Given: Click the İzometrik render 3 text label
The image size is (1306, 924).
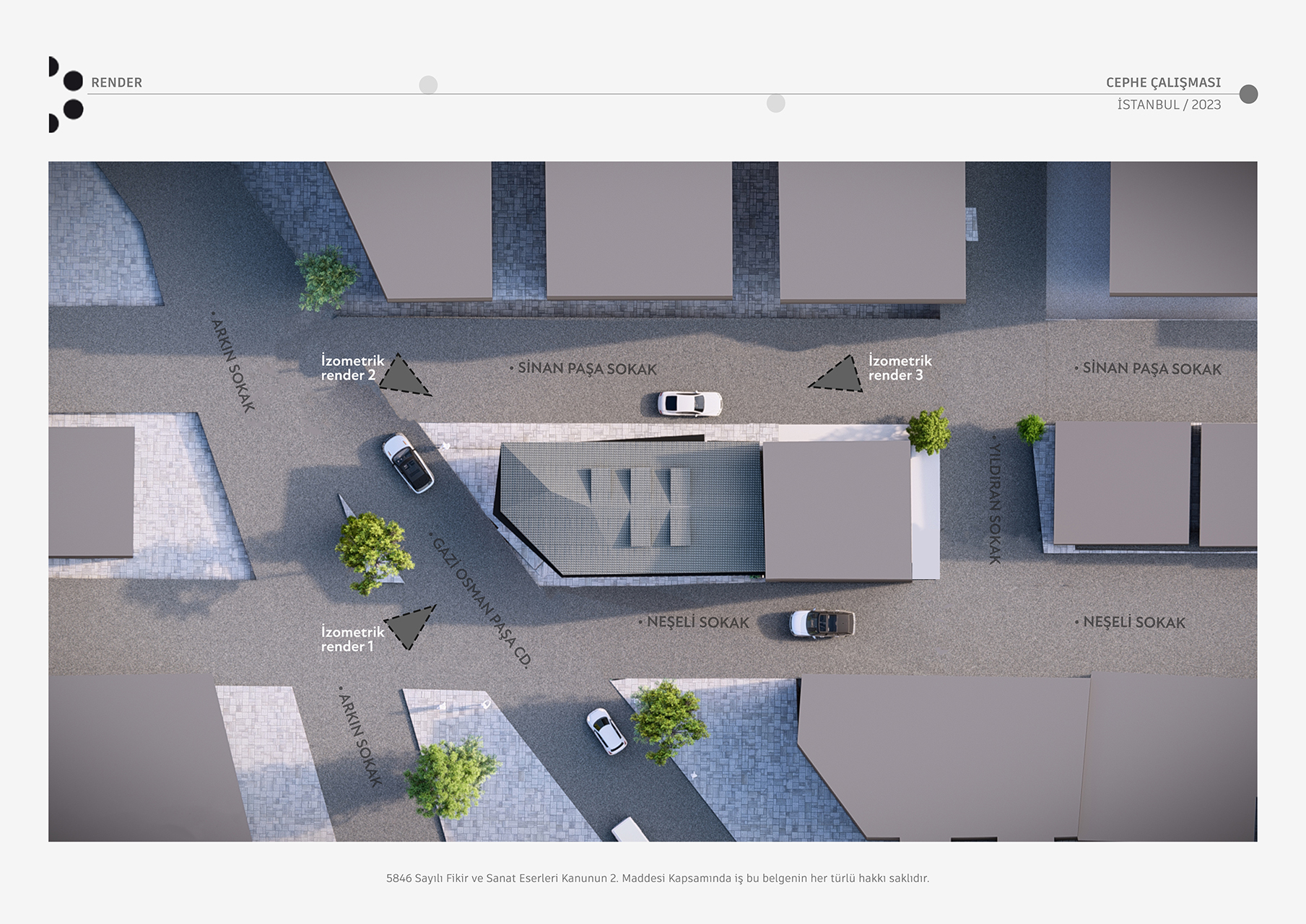Looking at the screenshot, I should pos(900,367).
